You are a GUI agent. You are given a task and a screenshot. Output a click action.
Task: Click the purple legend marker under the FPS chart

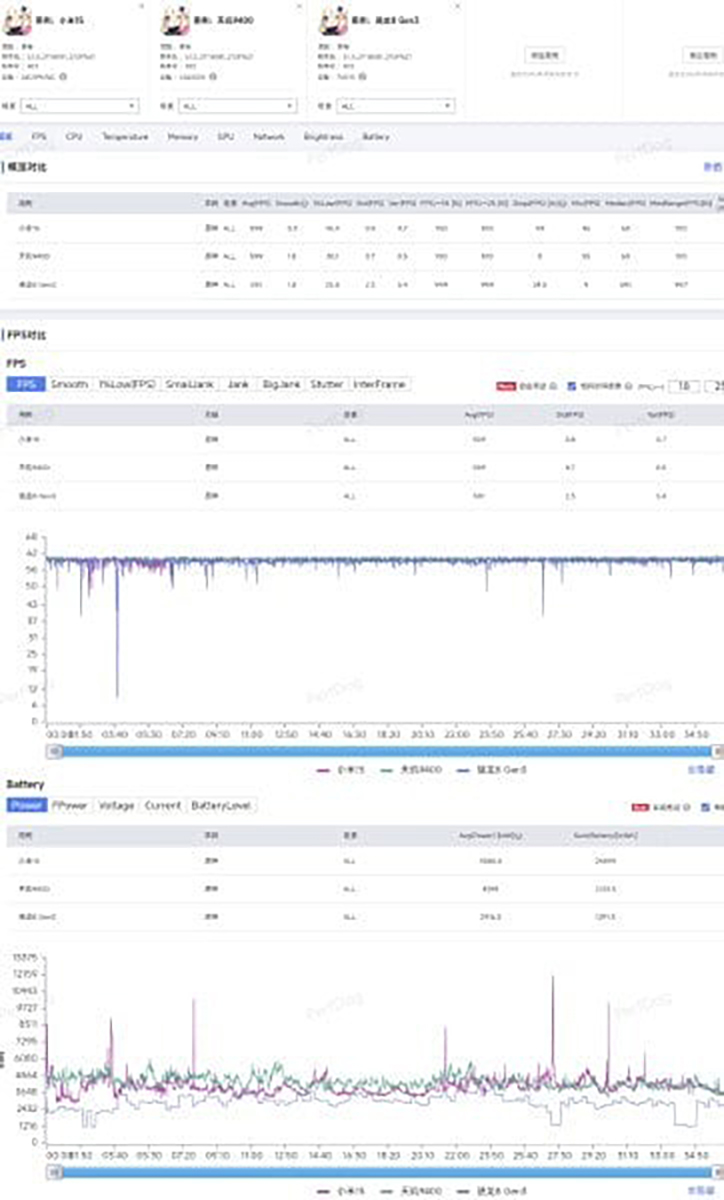point(323,770)
